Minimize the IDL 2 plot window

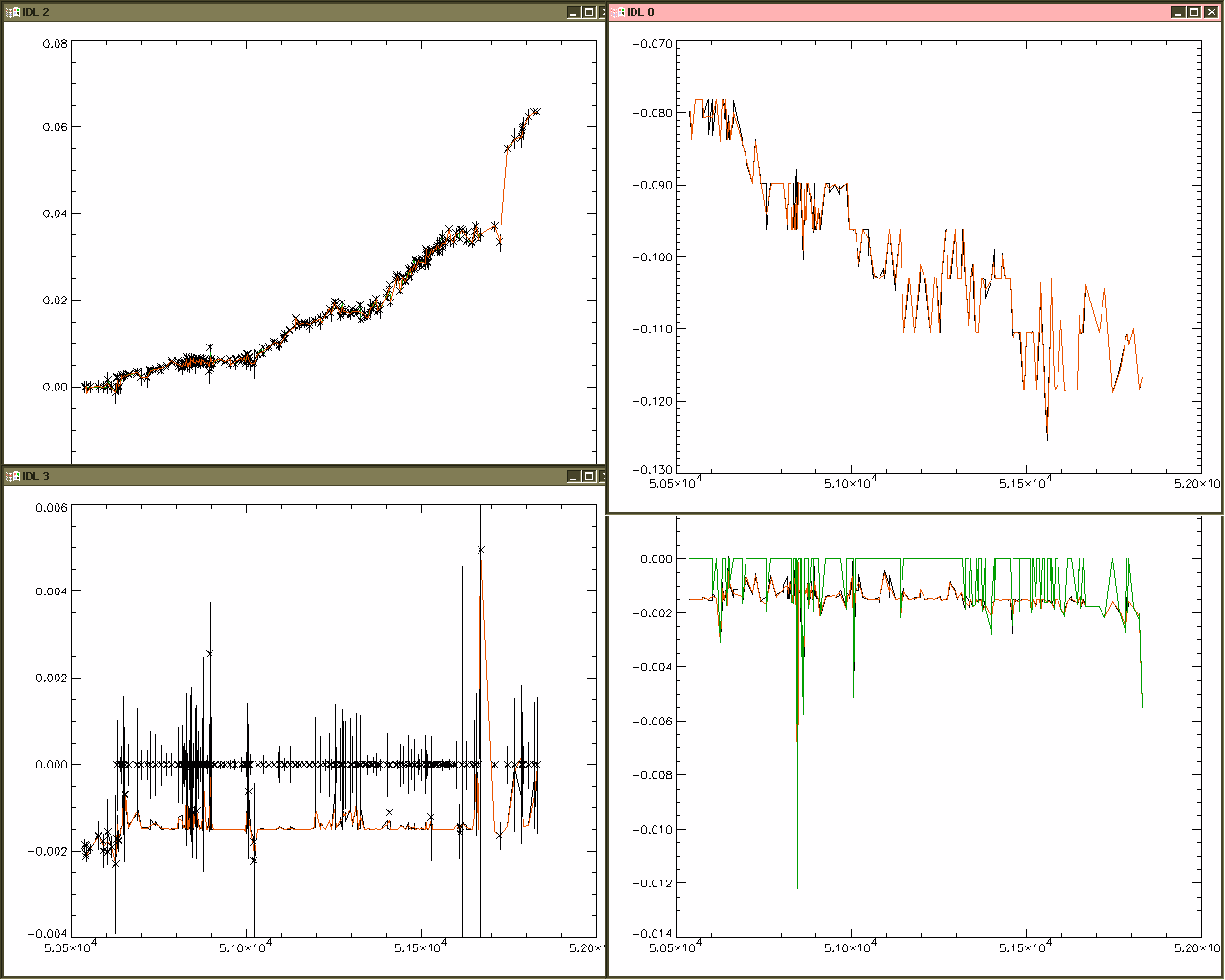572,12
